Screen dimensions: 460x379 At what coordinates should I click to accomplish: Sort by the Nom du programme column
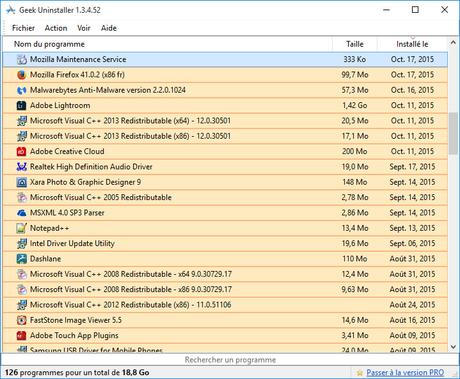168,44
